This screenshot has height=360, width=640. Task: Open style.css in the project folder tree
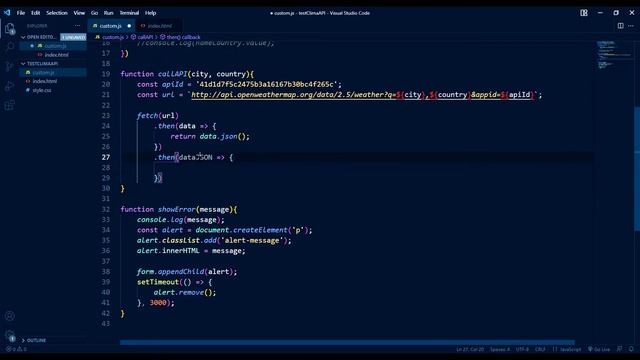(53, 90)
